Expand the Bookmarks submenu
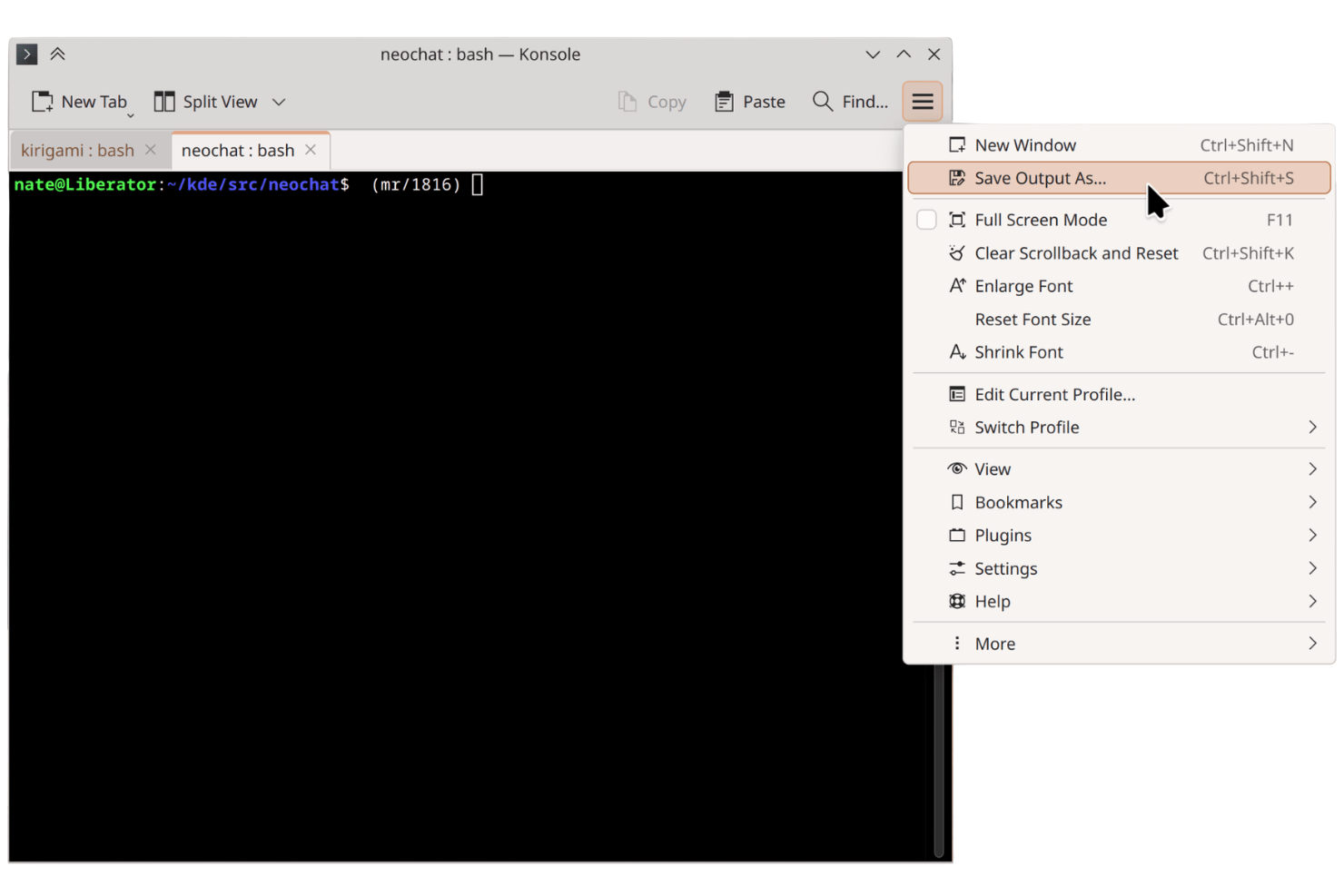Image resolution: width=1344 pixels, height=896 pixels. click(1119, 502)
